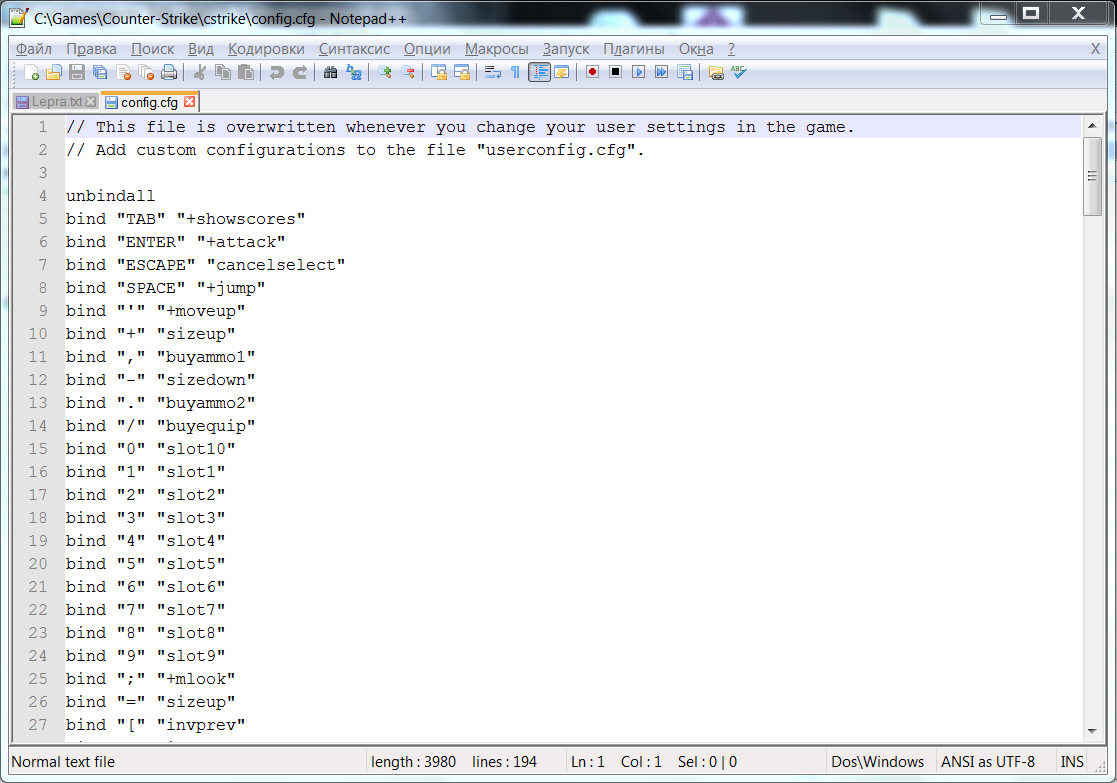The image size is (1117, 783).
Task: Open the Окна menu
Action: pyautogui.click(x=696, y=49)
